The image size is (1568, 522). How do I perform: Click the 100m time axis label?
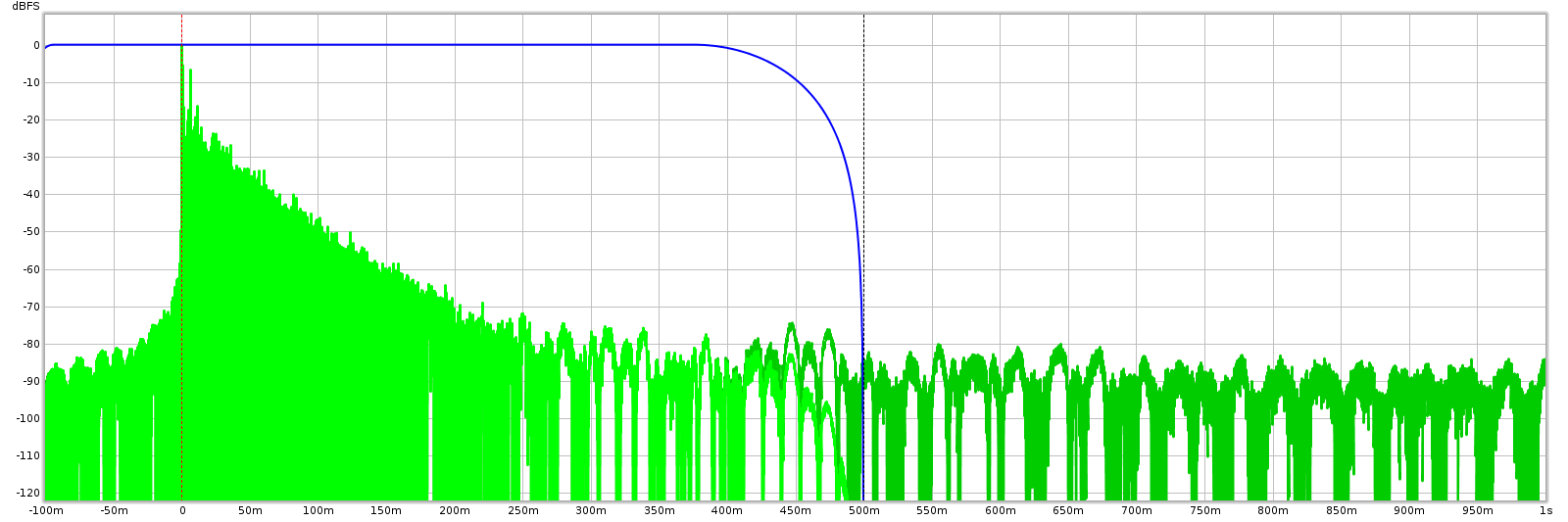pos(318,510)
